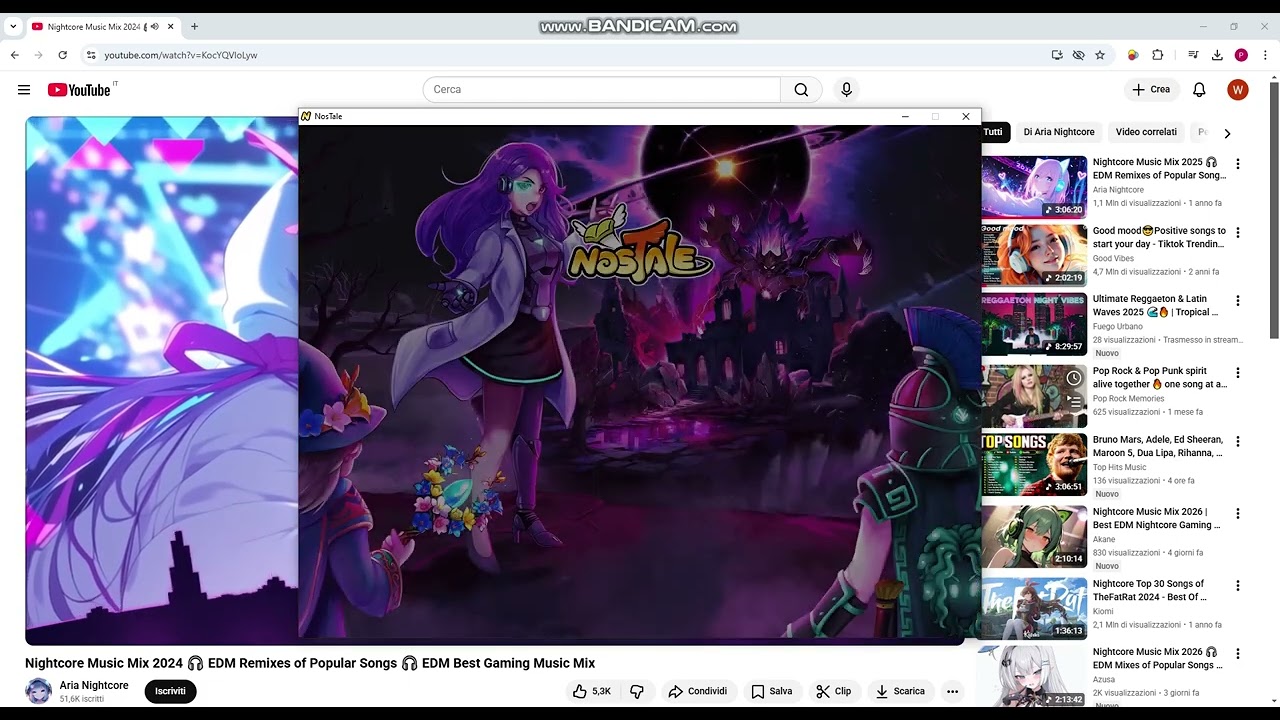Viewport: 1280px width, 720px height.
Task: Select the Video correlati chip
Action: tap(1146, 132)
